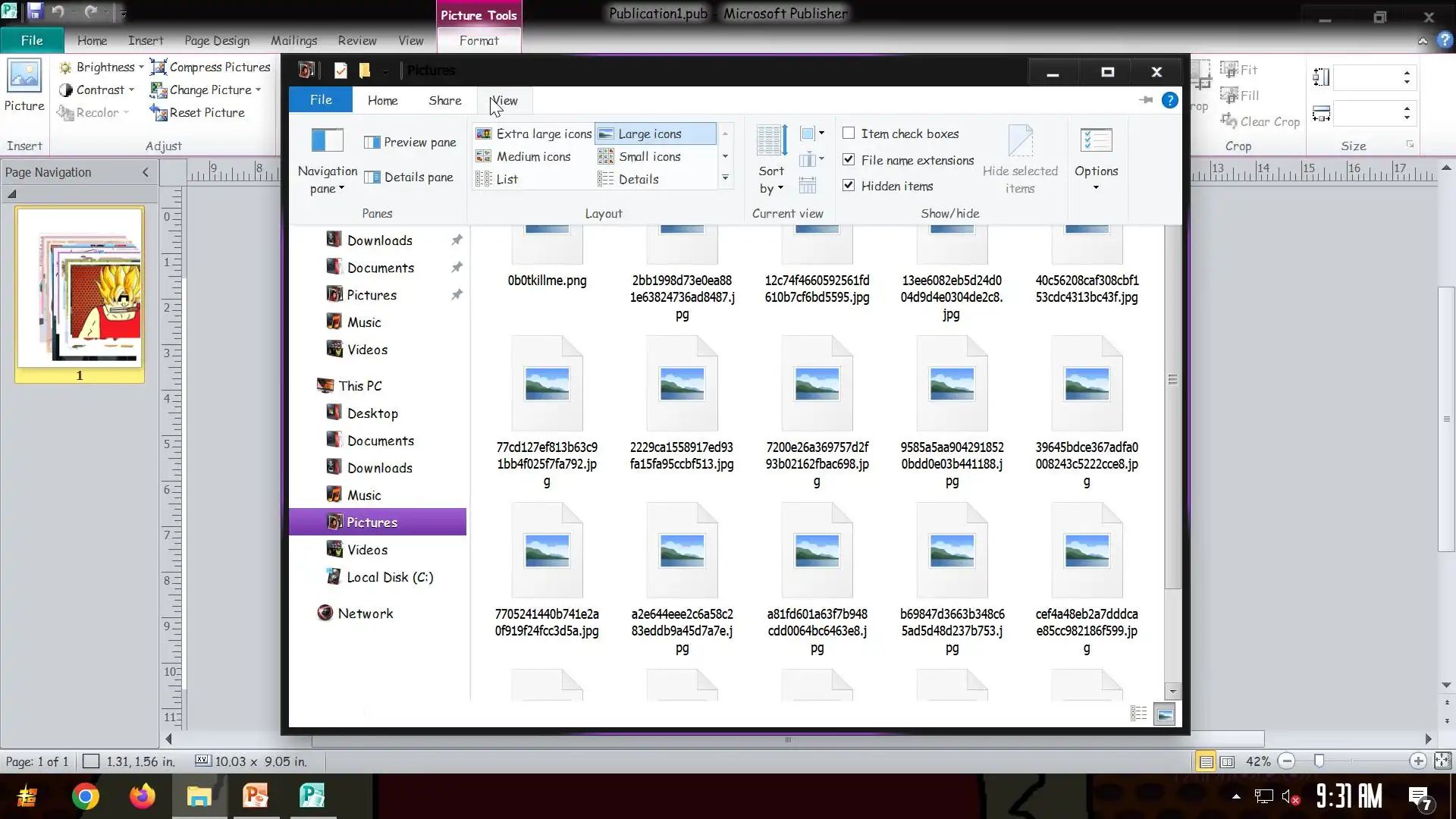The width and height of the screenshot is (1456, 819).
Task: Toggle Hidden items checkbox
Action: [849, 186]
